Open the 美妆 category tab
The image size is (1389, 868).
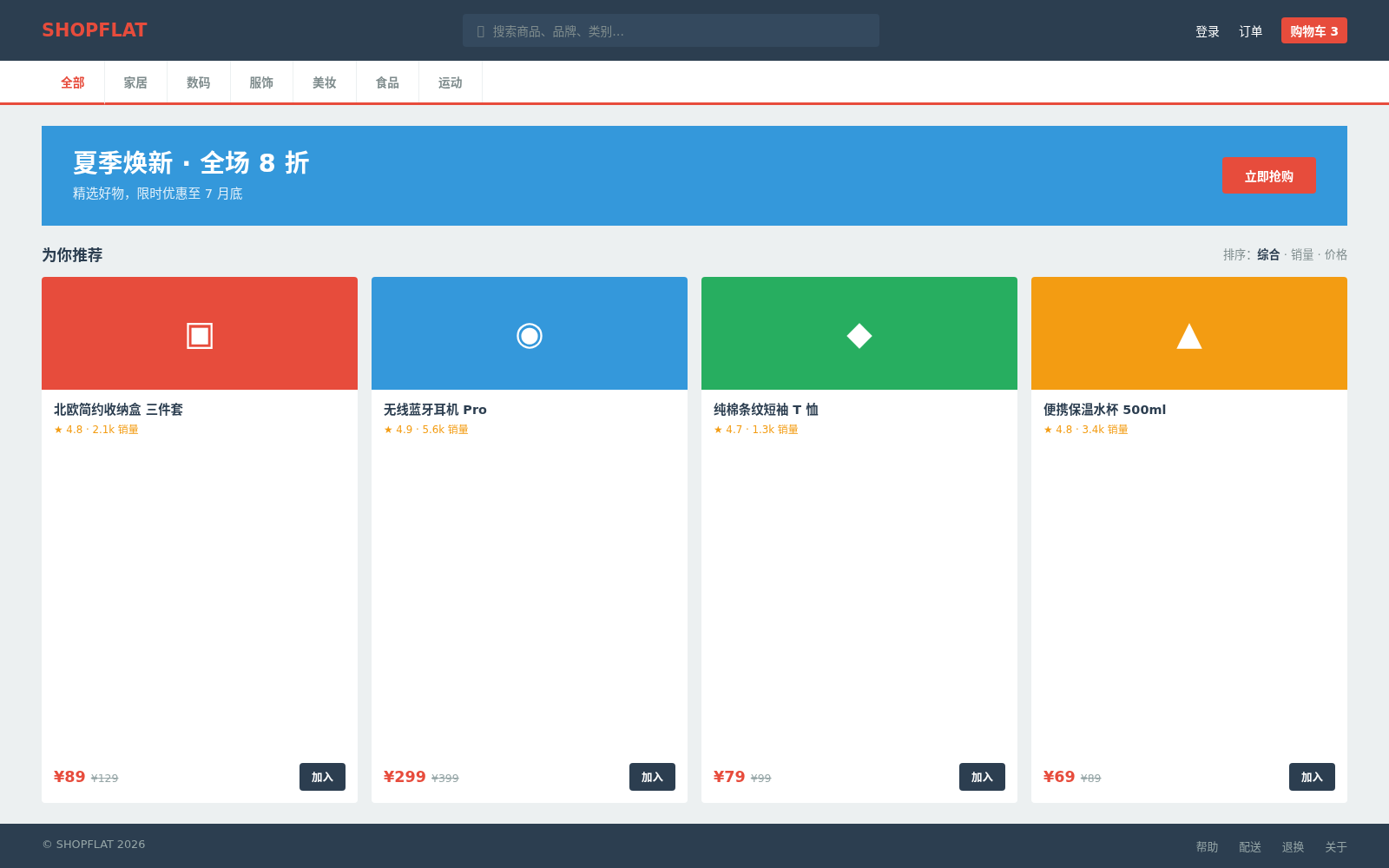click(325, 82)
